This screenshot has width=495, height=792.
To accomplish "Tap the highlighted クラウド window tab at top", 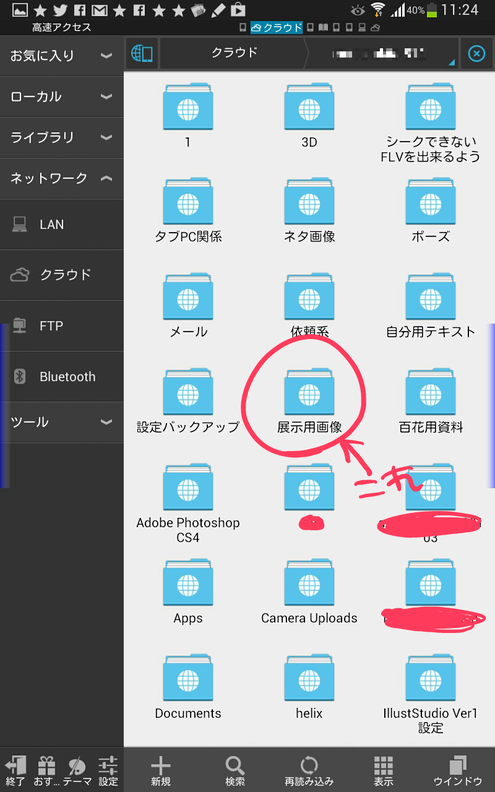I will [277, 27].
